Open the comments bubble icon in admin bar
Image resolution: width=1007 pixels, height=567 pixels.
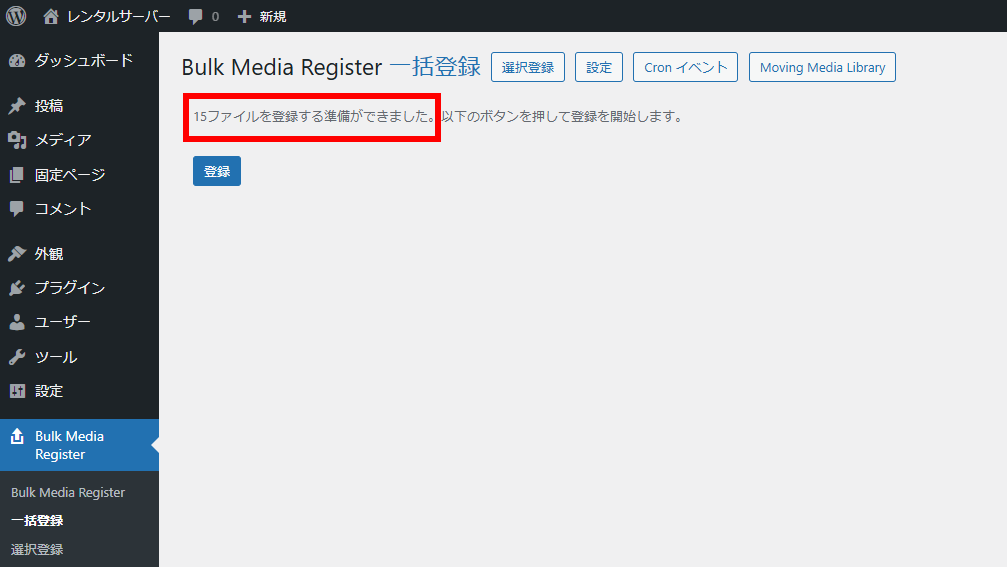pos(196,16)
